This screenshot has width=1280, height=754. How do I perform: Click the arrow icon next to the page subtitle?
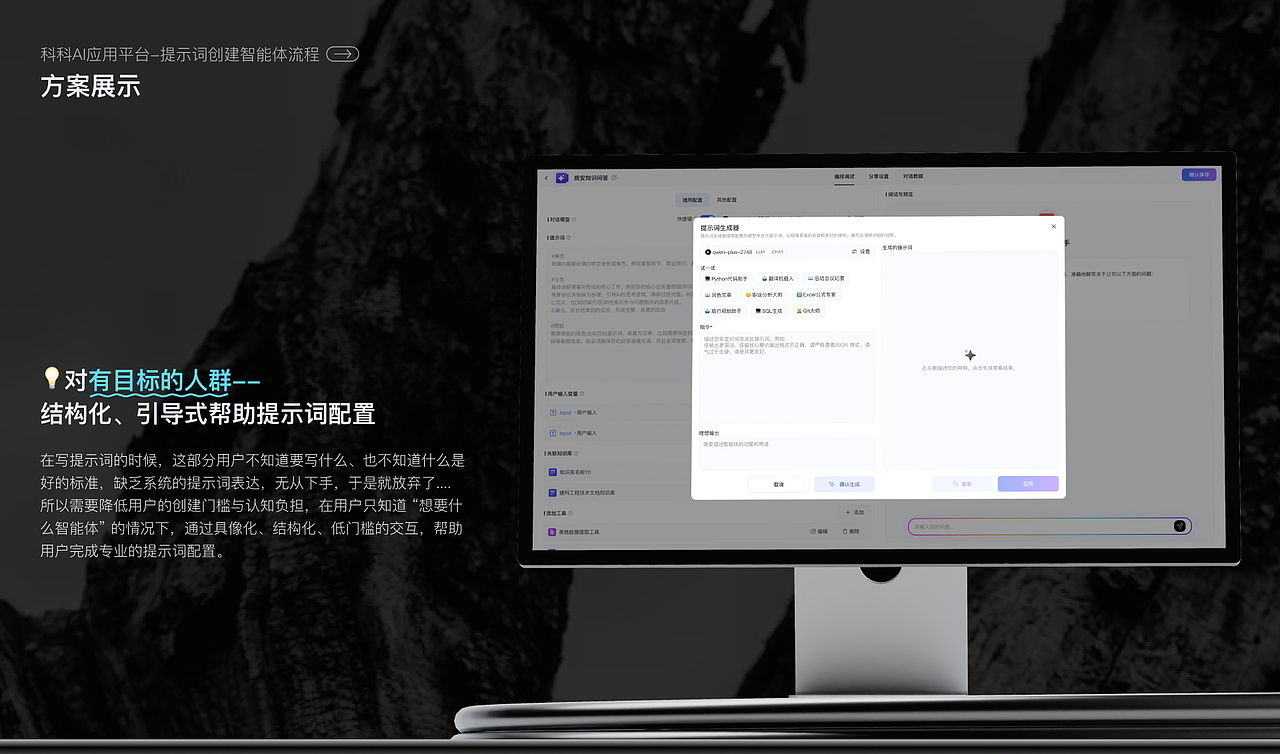pos(343,55)
